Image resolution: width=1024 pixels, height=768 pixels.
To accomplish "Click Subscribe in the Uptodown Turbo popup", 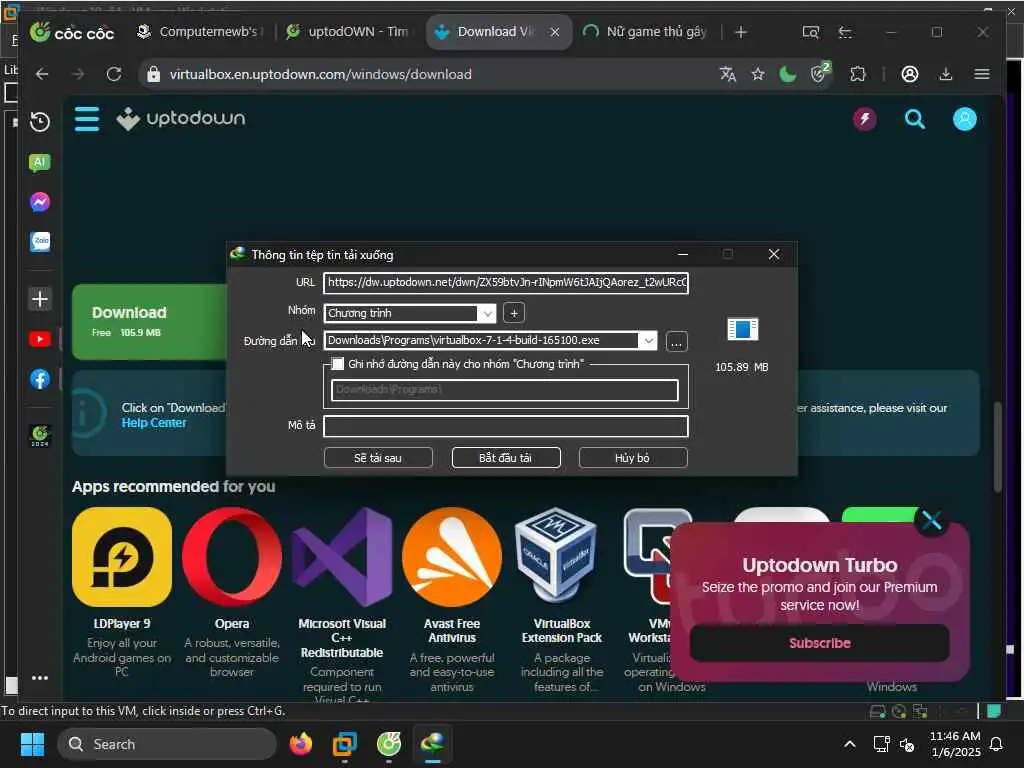I will click(x=820, y=643).
